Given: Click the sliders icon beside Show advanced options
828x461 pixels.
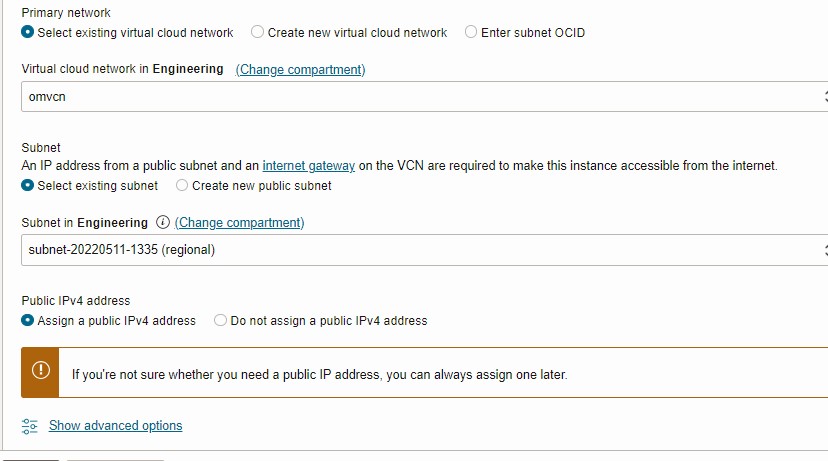Looking at the screenshot, I should point(30,426).
